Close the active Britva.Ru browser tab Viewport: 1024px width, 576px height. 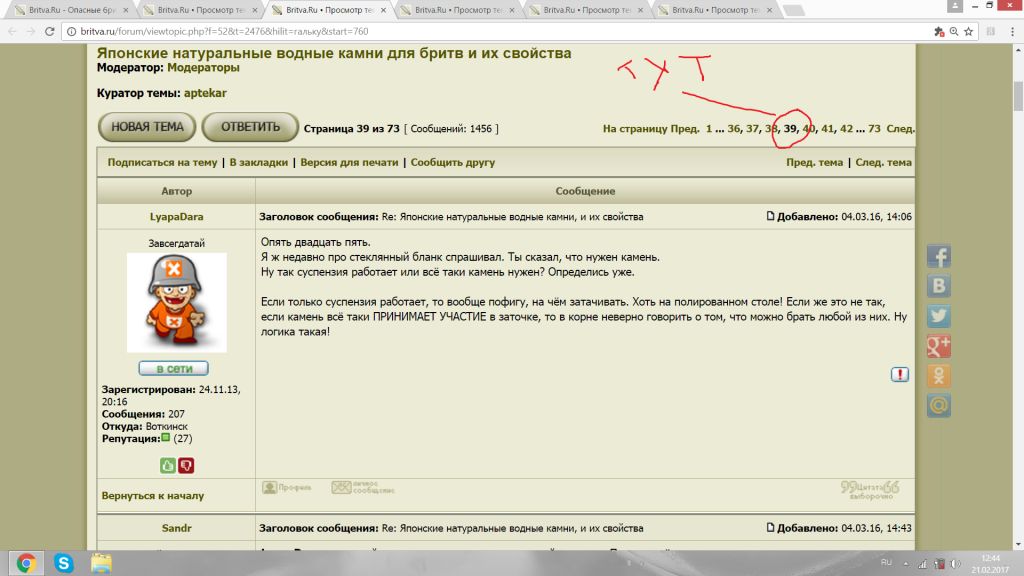(384, 9)
